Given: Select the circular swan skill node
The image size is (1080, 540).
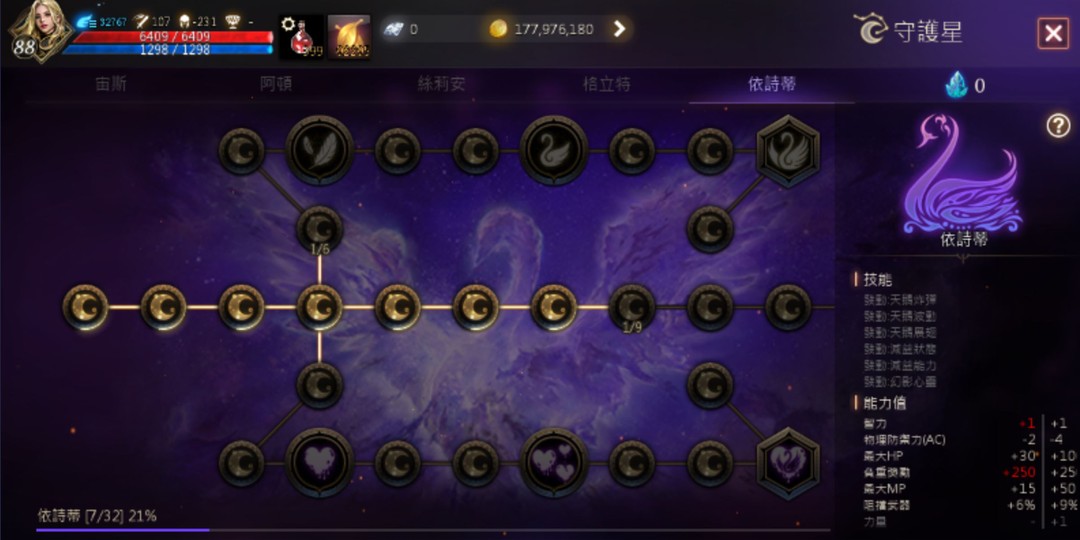Looking at the screenshot, I should [x=554, y=150].
